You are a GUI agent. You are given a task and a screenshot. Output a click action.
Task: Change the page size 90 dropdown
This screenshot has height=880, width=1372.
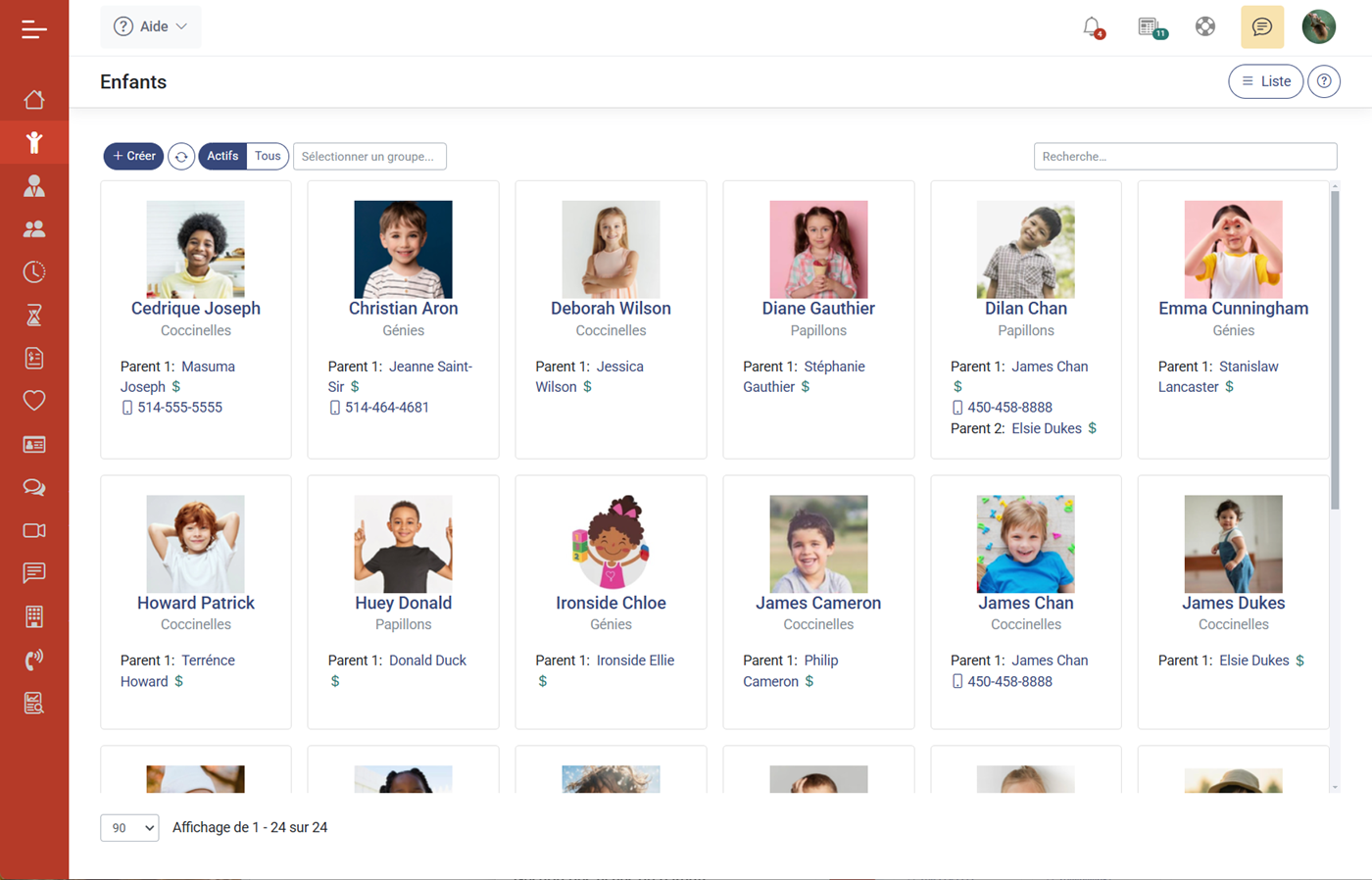[128, 827]
